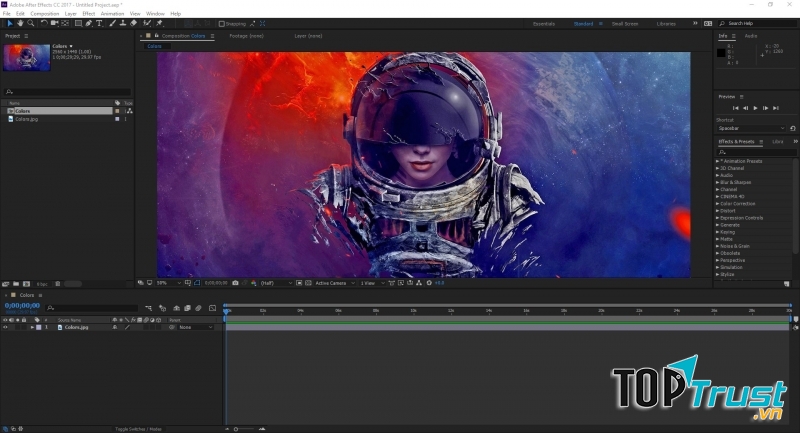Toggle hide shy layers in timeline
The height and width of the screenshot is (433, 800).
pos(177,308)
